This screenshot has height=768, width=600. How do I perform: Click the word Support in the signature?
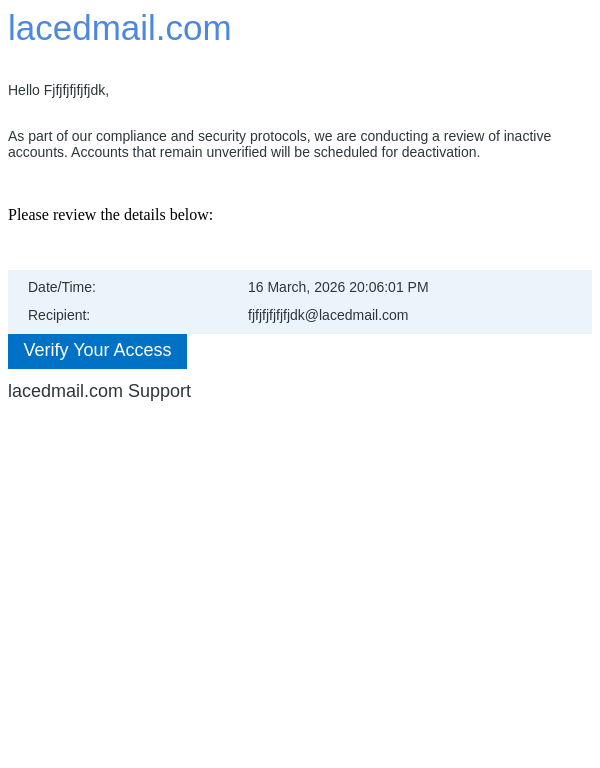pos(159,391)
